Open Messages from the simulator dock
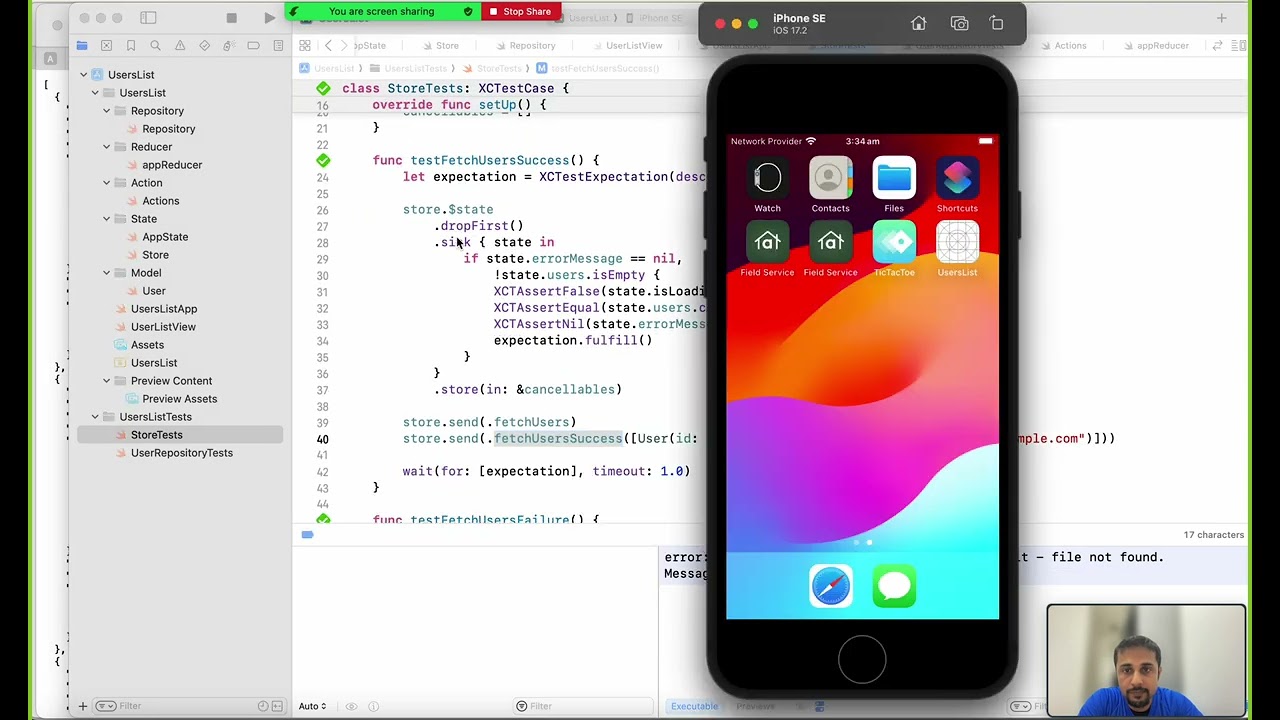Screen dimensions: 1280x720 pyautogui.click(x=894, y=586)
